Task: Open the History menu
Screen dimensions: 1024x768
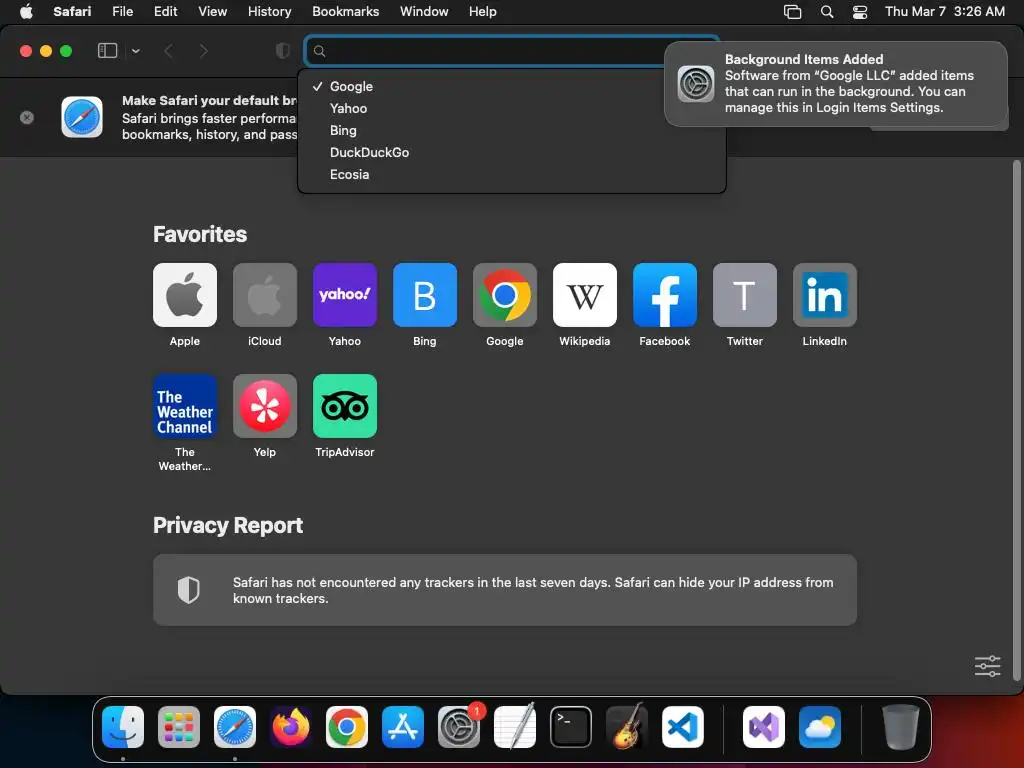Action: 269,11
